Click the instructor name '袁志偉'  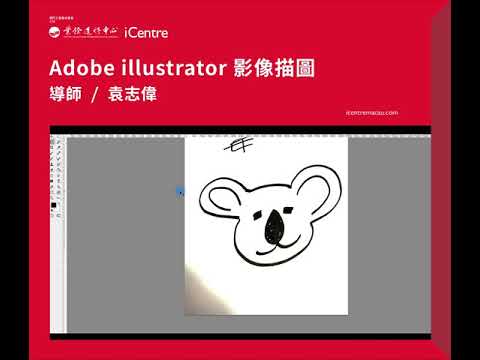132,94
